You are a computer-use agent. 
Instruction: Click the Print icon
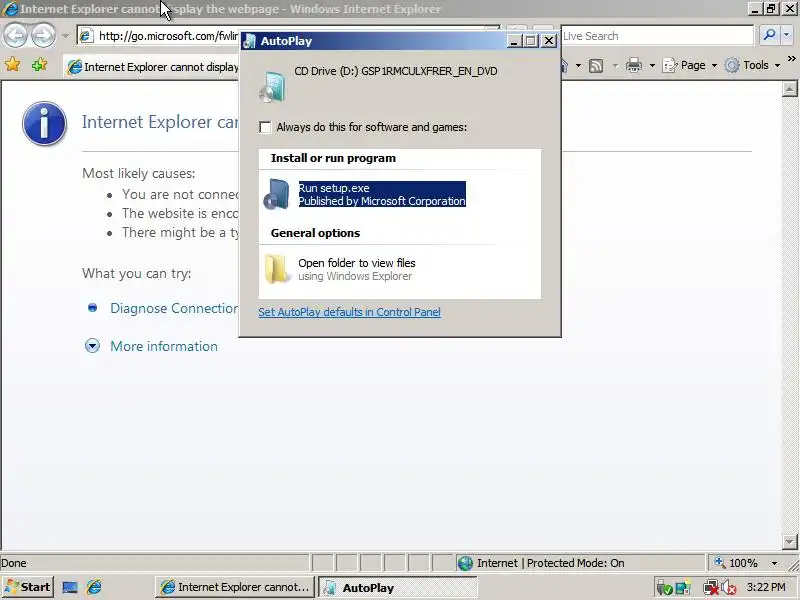634,65
